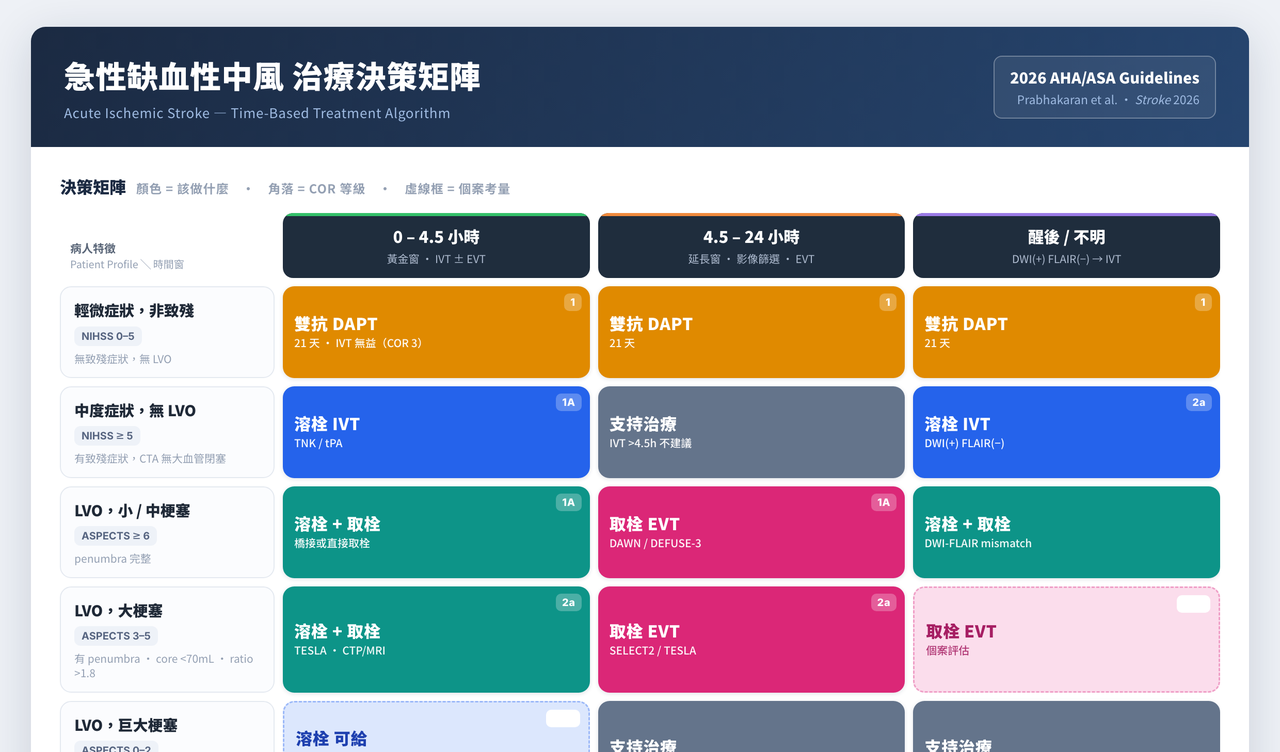Open the 溶栓 IVT TNK / tPA card
The width and height of the screenshot is (1280, 752).
tap(436, 432)
